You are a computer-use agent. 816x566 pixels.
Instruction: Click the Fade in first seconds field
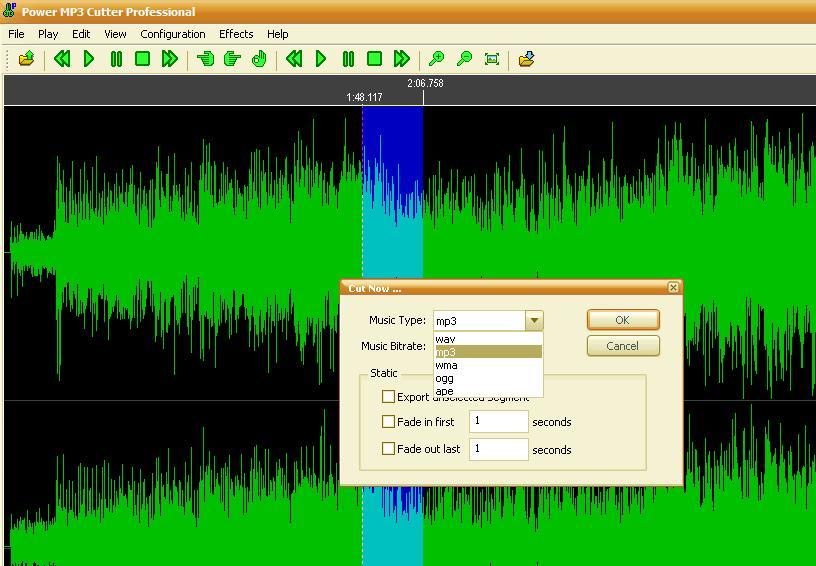[498, 422]
